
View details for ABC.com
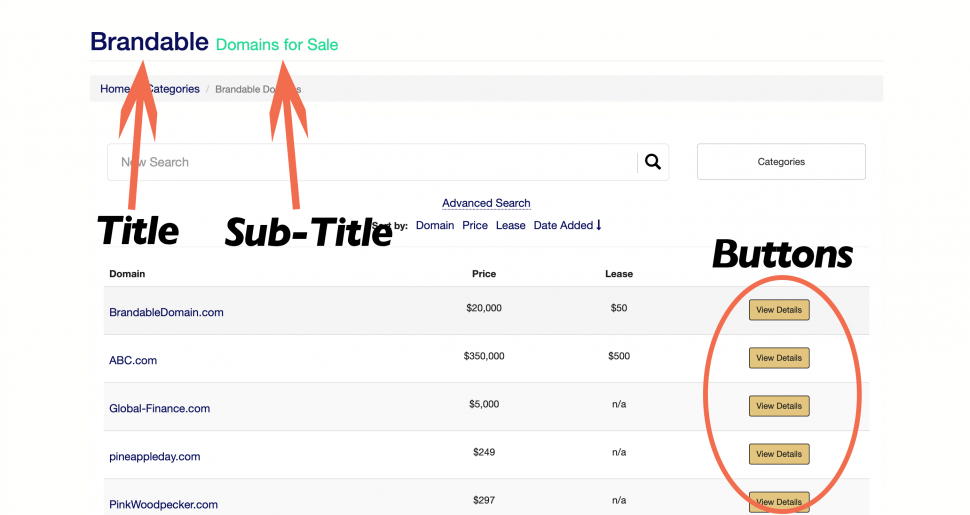(779, 358)
